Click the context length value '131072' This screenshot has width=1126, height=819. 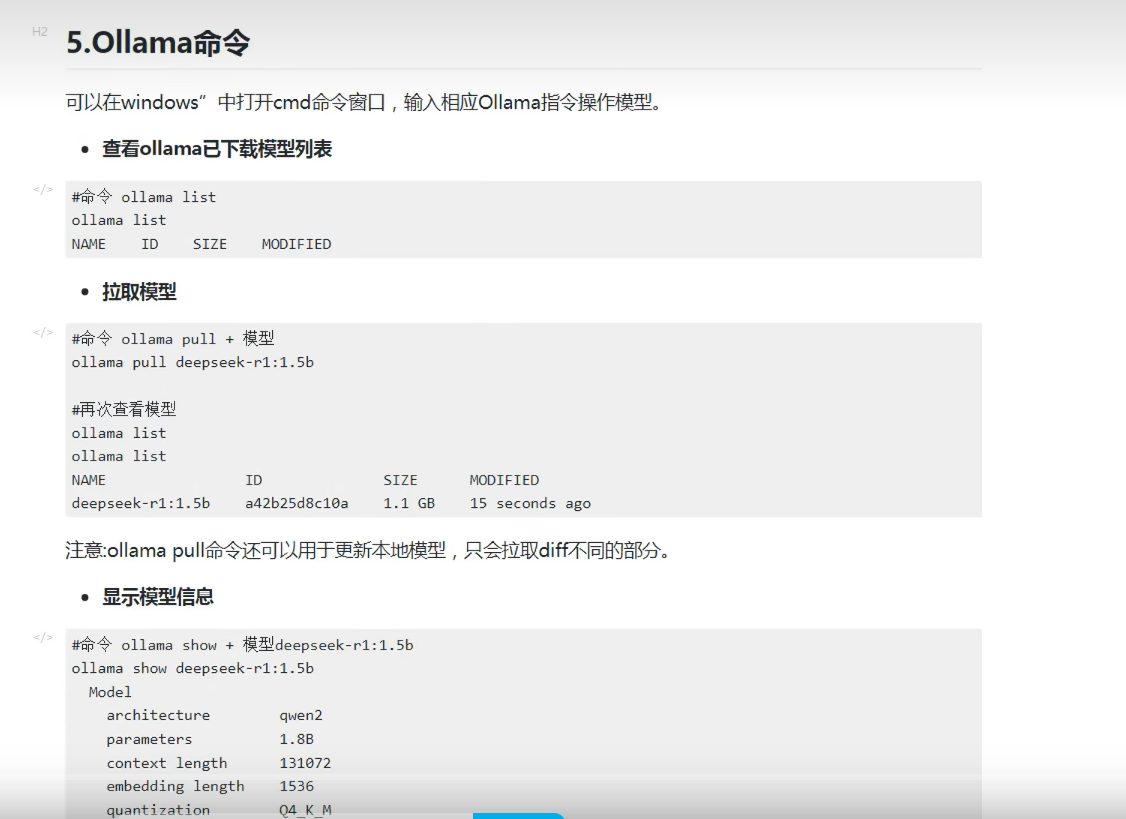point(305,763)
